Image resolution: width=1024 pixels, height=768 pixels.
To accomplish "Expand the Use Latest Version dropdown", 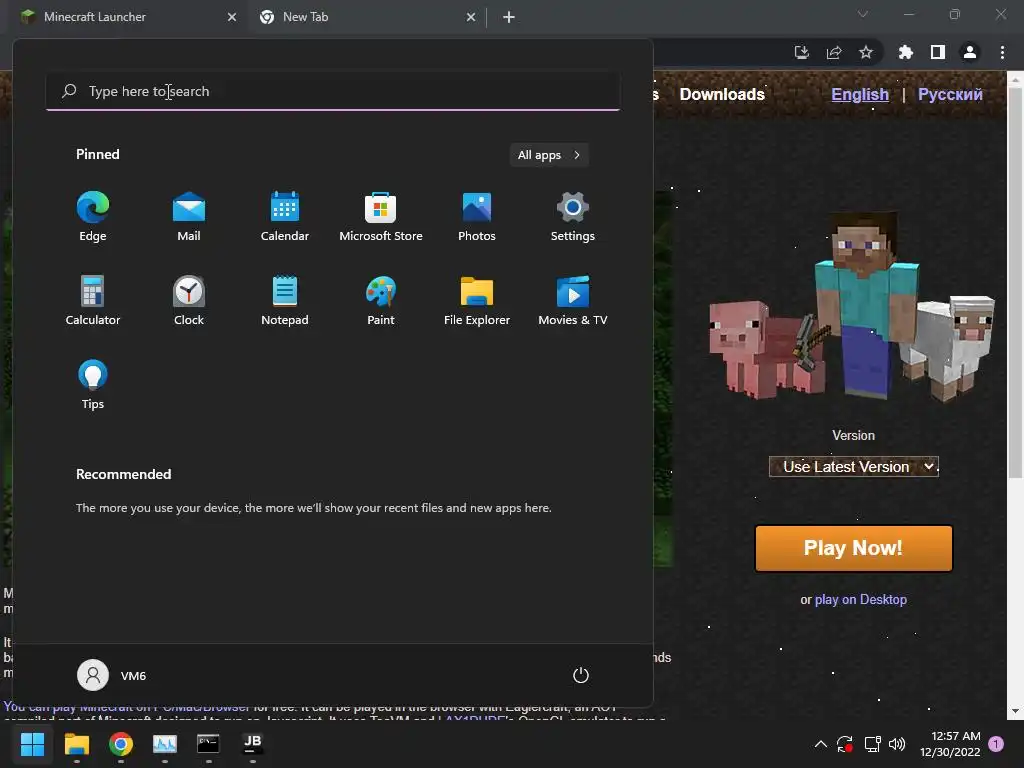I will pos(854,467).
